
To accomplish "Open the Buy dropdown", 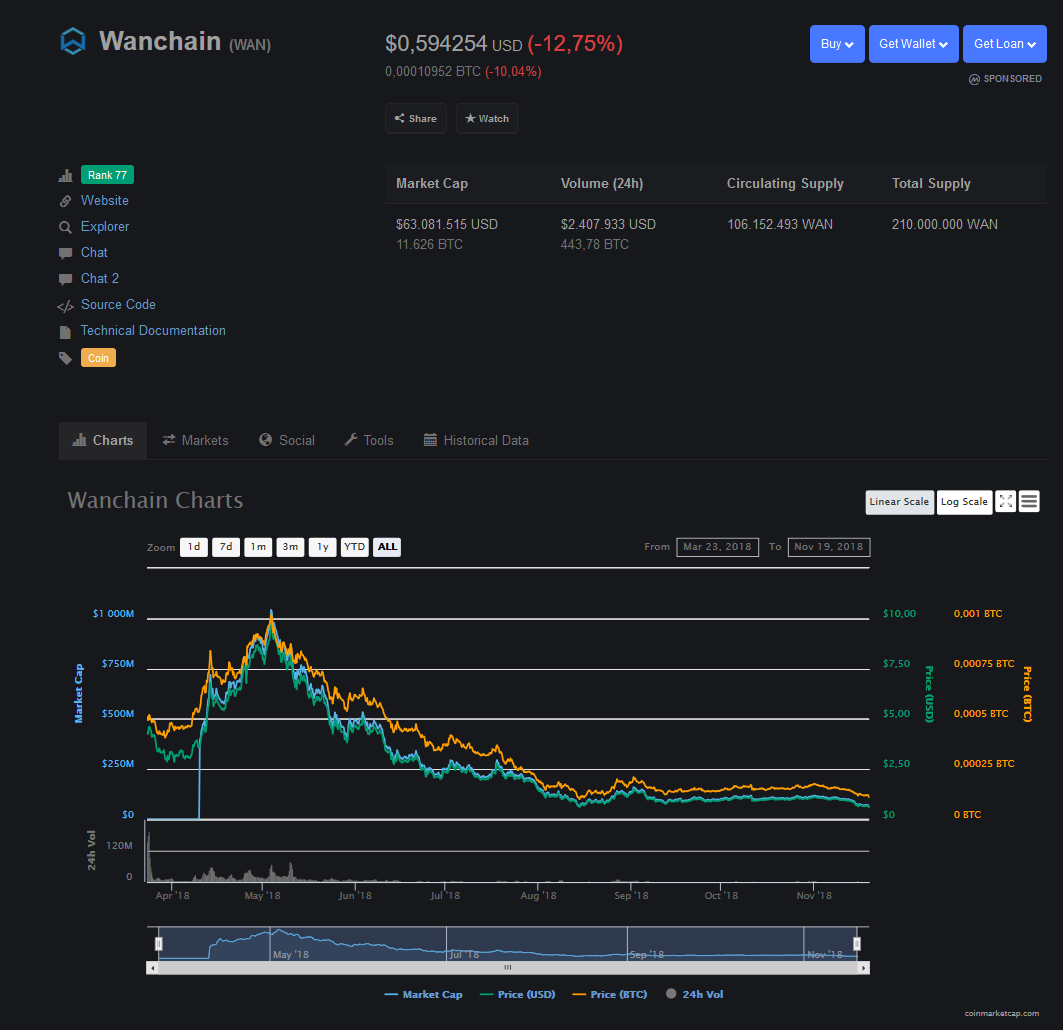I will tap(837, 44).
